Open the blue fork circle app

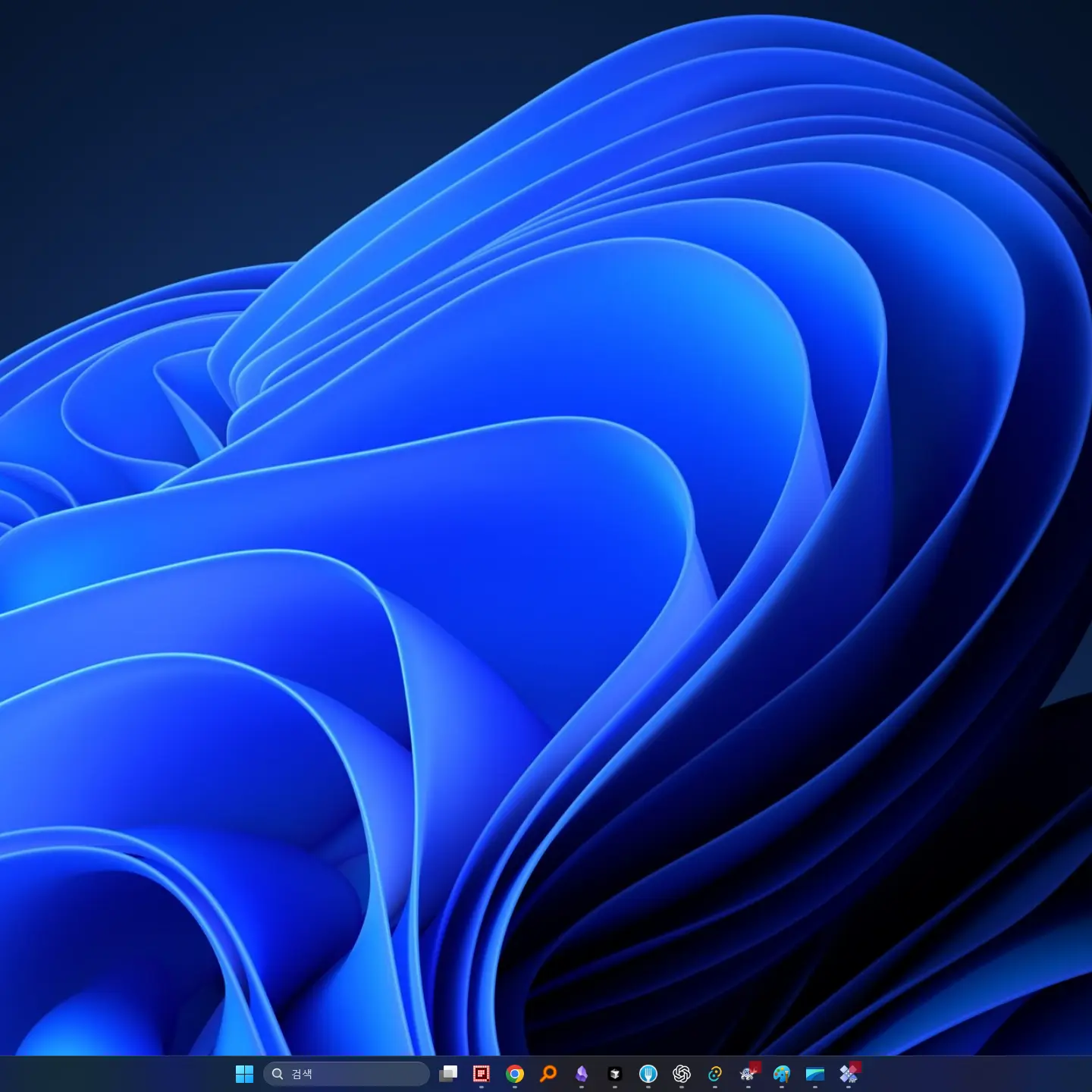[x=648, y=1073]
